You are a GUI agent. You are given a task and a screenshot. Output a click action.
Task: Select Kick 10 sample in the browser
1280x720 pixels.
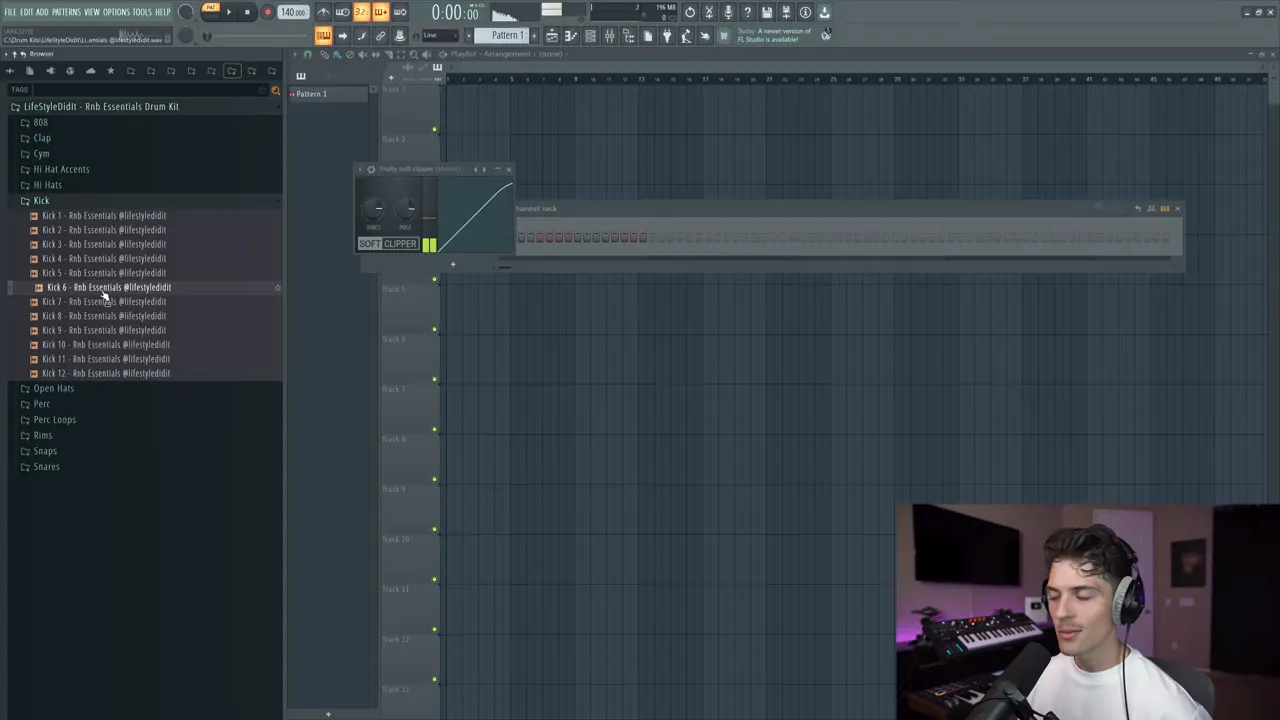pos(105,345)
